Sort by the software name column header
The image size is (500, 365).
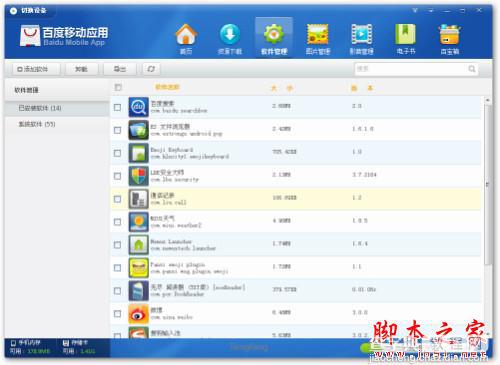tap(167, 87)
